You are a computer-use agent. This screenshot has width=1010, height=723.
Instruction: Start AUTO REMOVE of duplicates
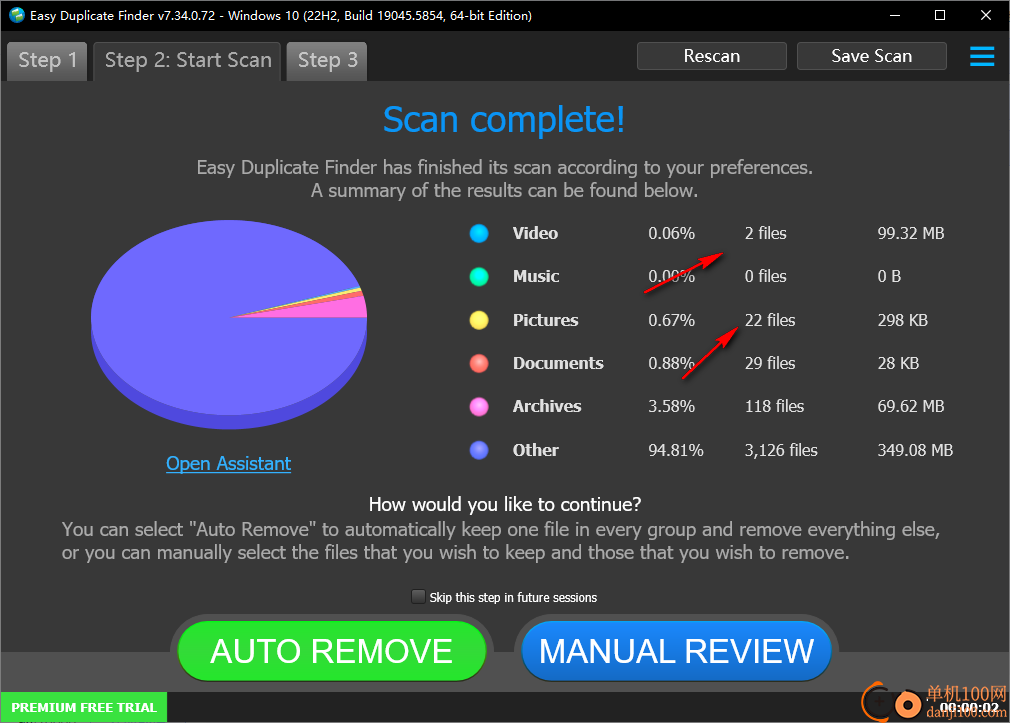click(331, 651)
